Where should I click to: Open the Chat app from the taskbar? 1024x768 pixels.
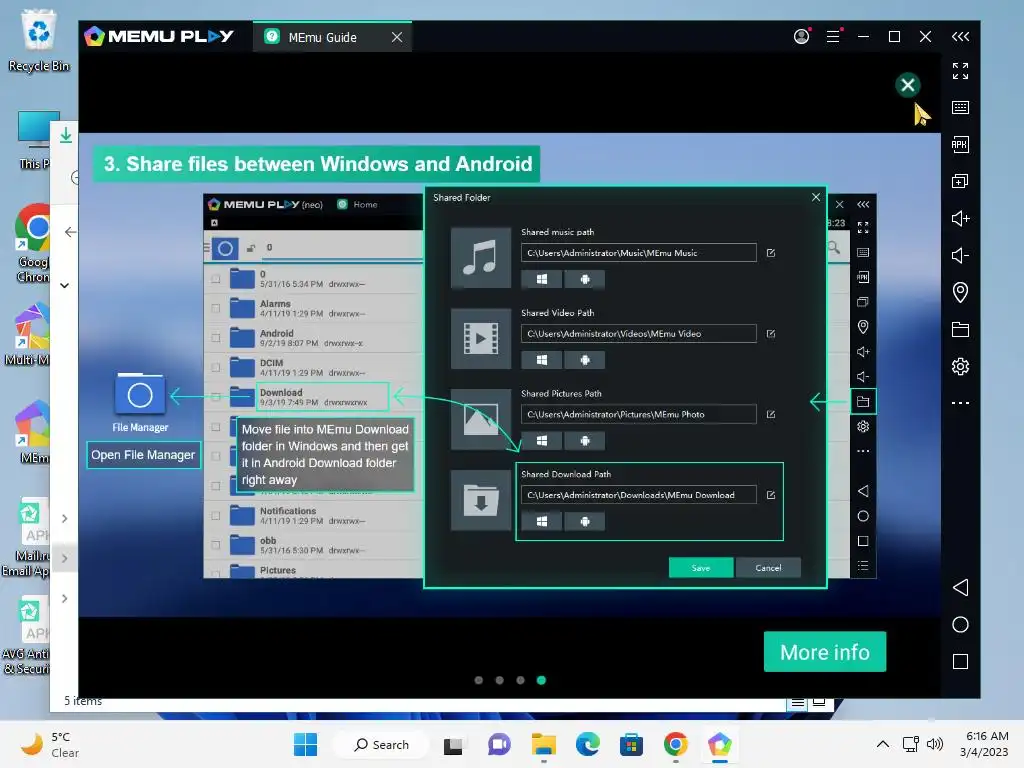(499, 744)
